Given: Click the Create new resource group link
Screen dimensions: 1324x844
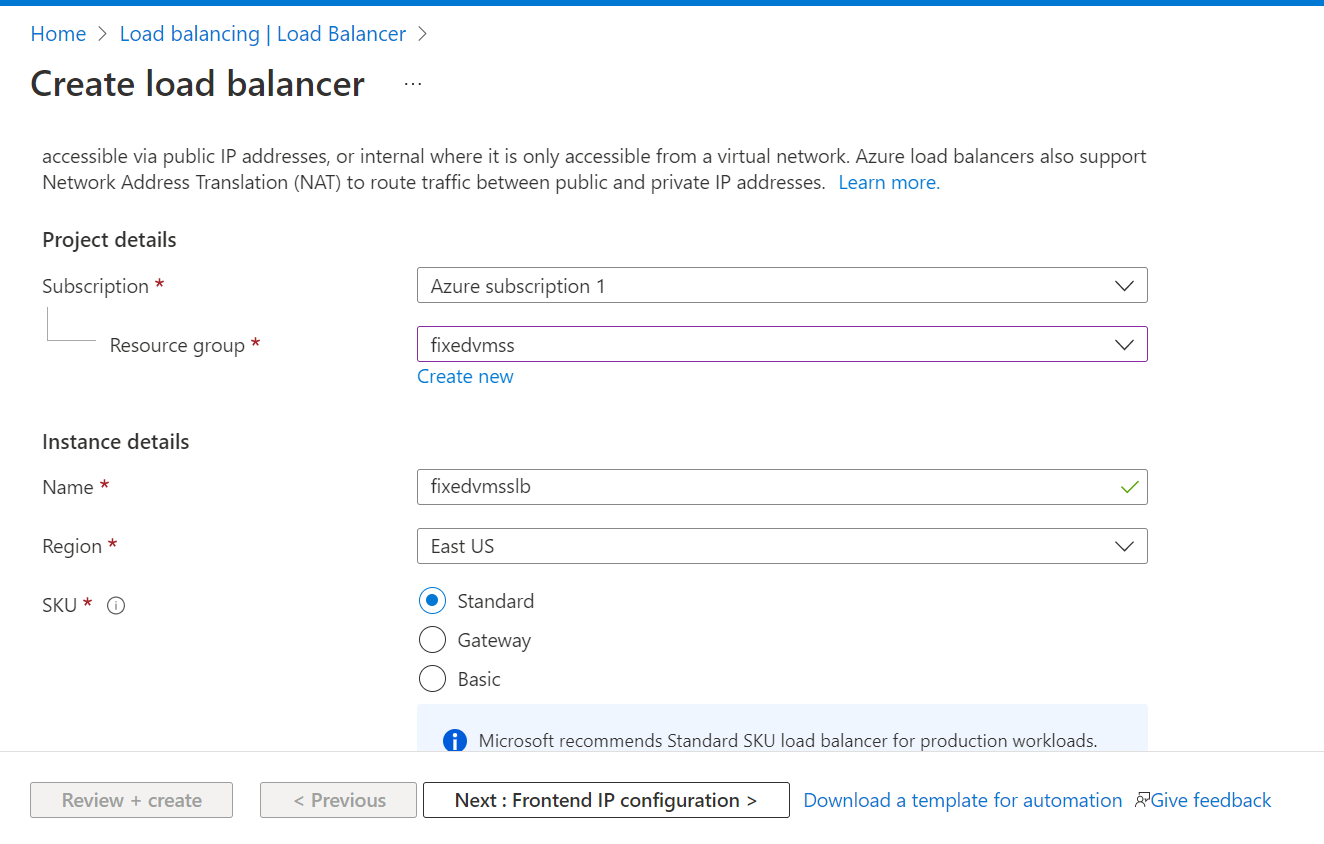Looking at the screenshot, I should pyautogui.click(x=465, y=377).
